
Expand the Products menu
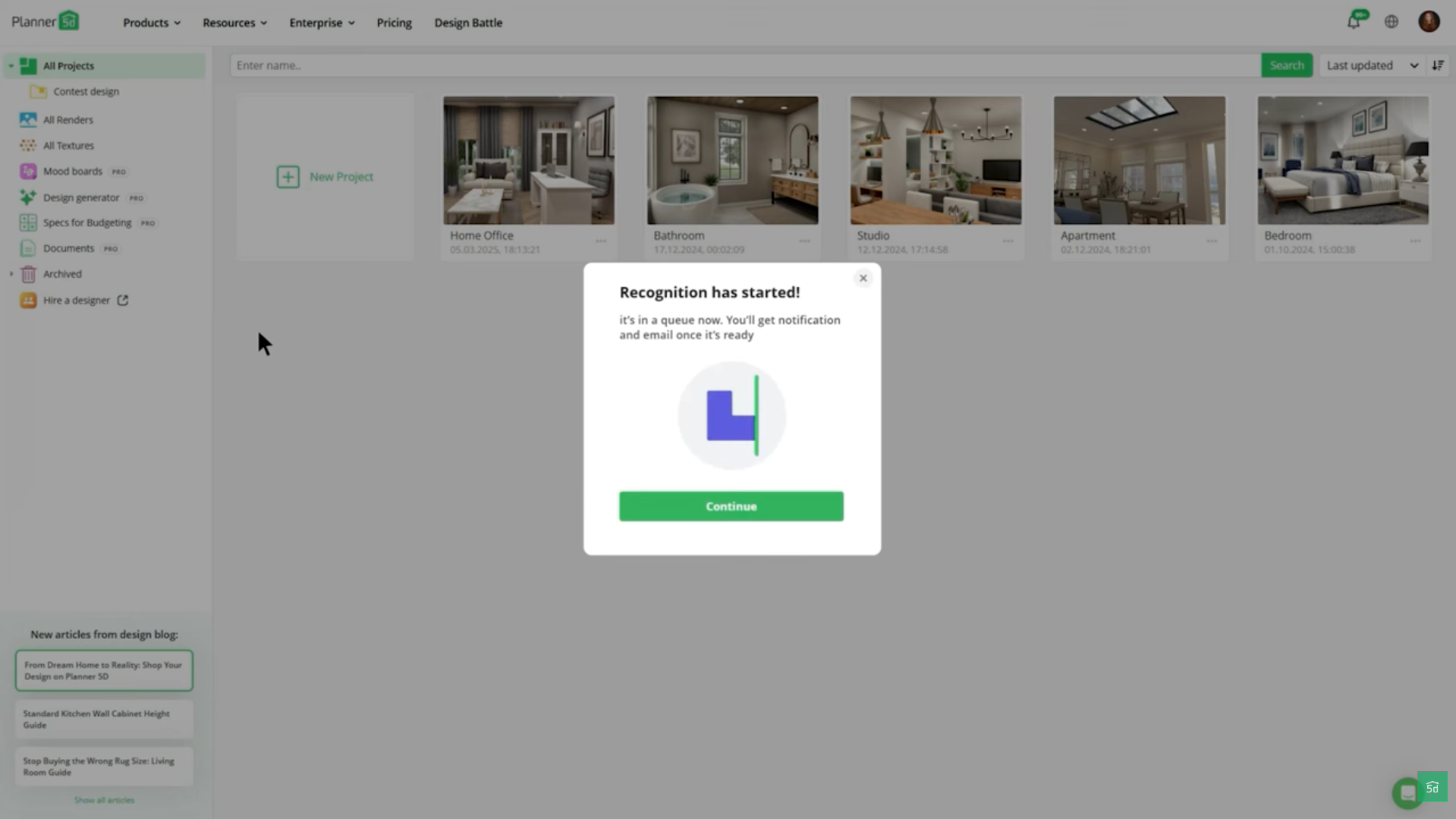pyautogui.click(x=152, y=23)
